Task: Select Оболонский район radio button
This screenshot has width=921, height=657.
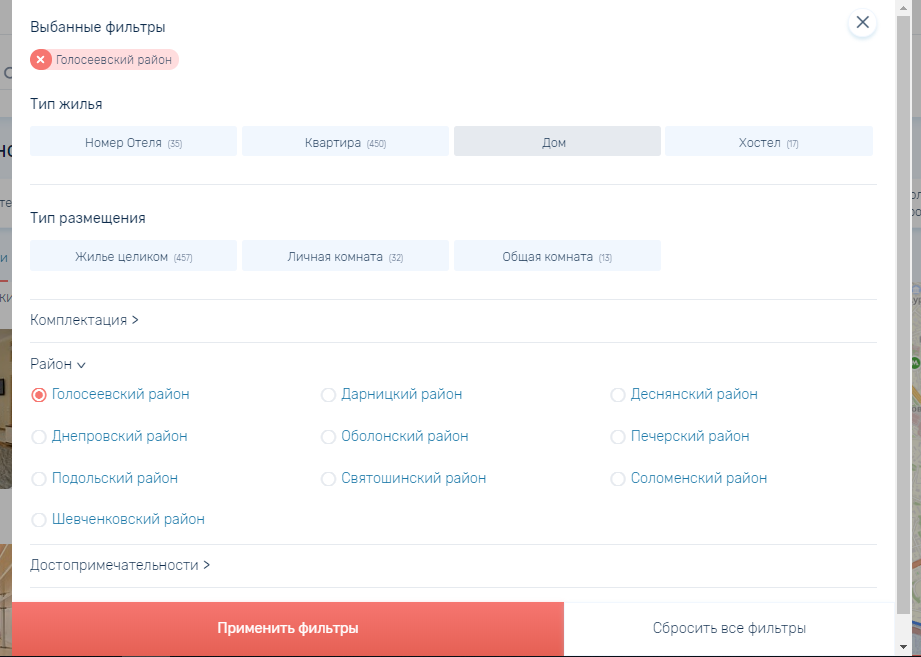Action: click(328, 437)
